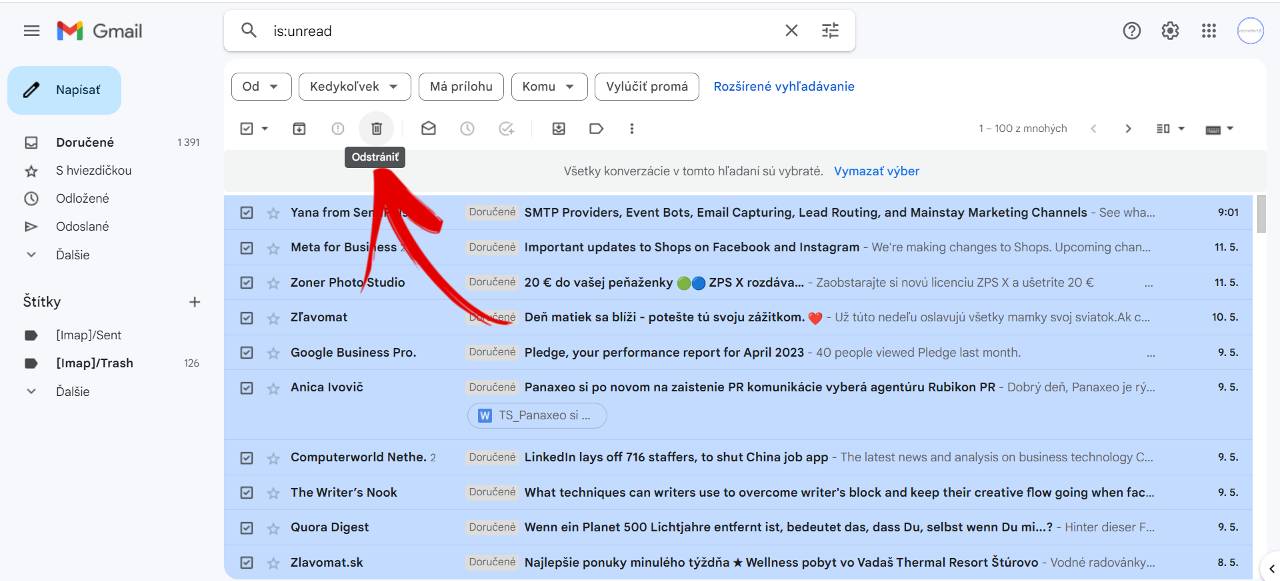
Task: Uncheck the Google Business Pro. email checkbox
Action: coord(247,353)
